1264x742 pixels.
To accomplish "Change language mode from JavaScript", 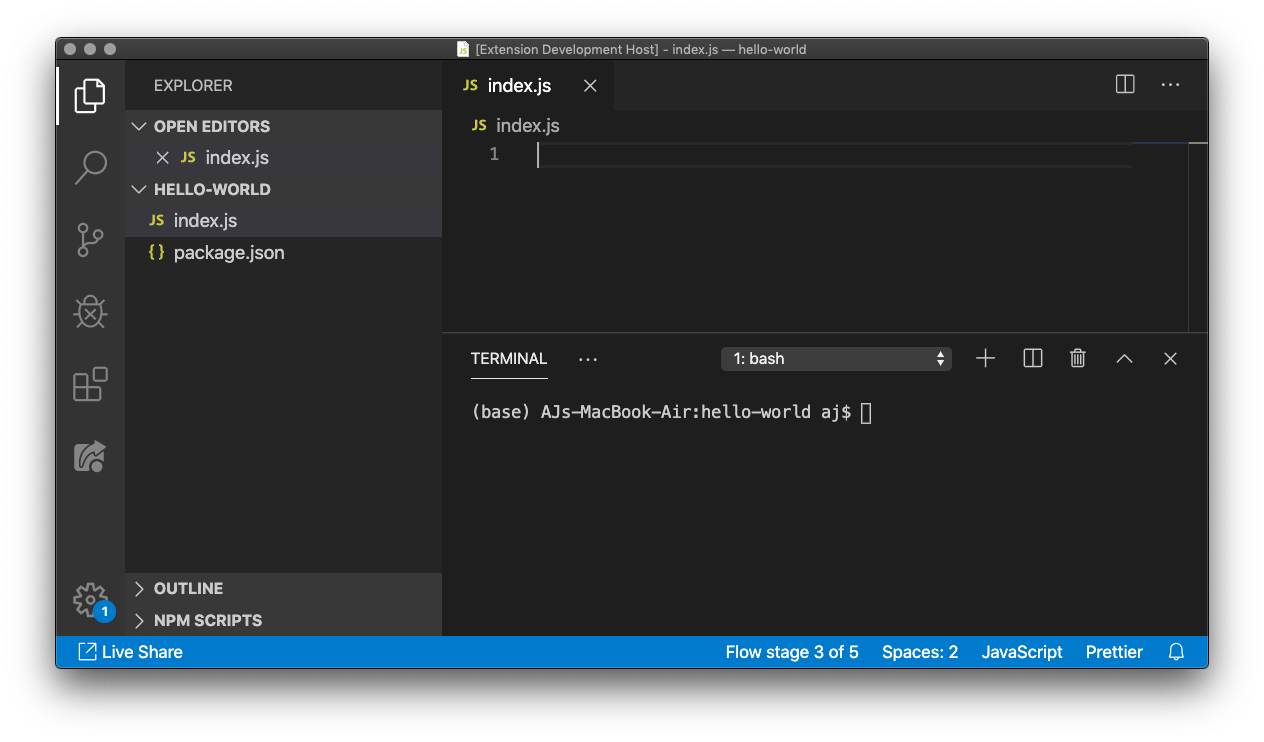I will (1021, 652).
